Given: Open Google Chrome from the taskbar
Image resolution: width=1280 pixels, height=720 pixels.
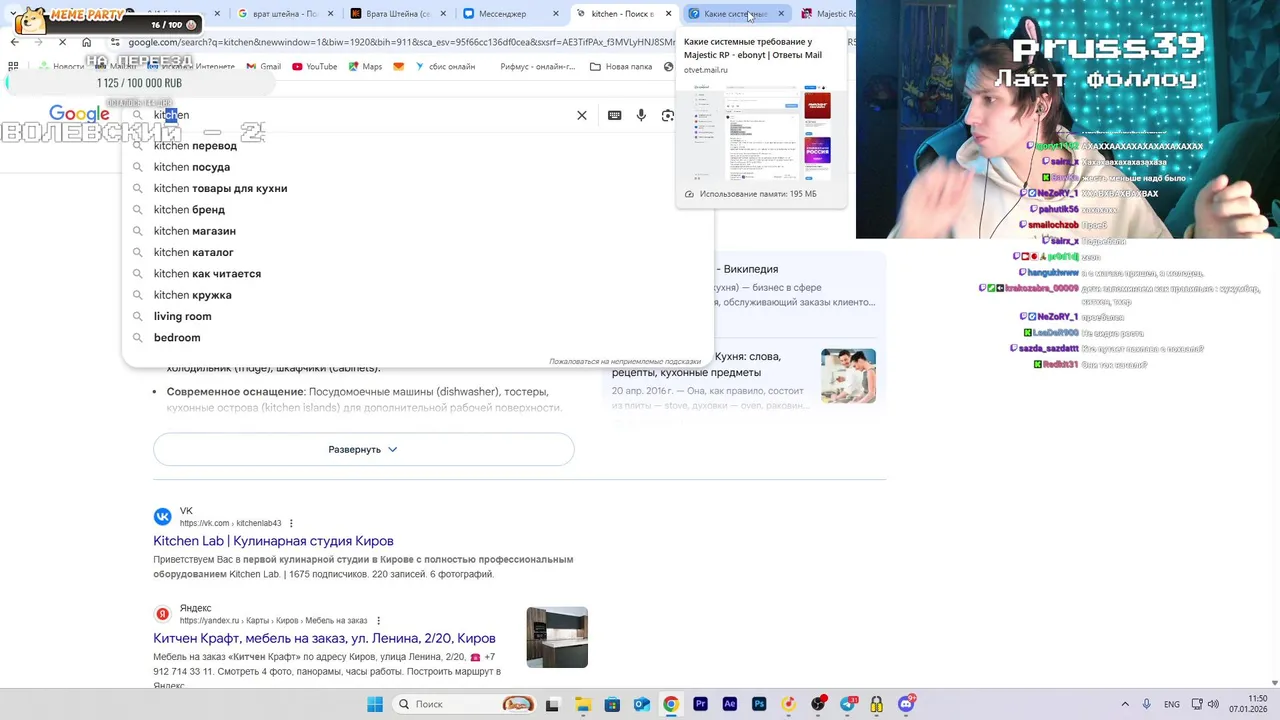Looking at the screenshot, I should click(671, 704).
